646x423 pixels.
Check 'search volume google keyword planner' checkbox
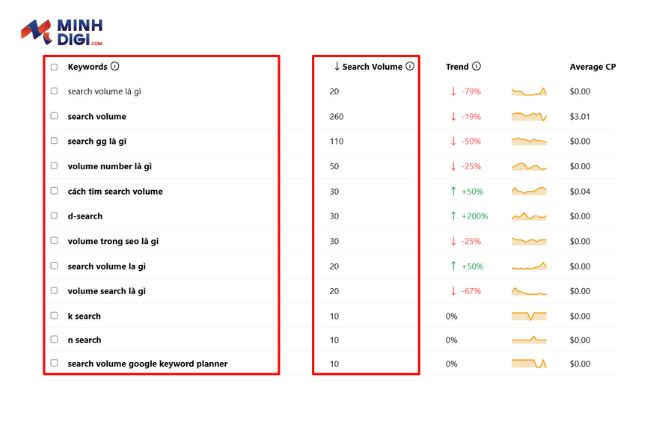54,363
